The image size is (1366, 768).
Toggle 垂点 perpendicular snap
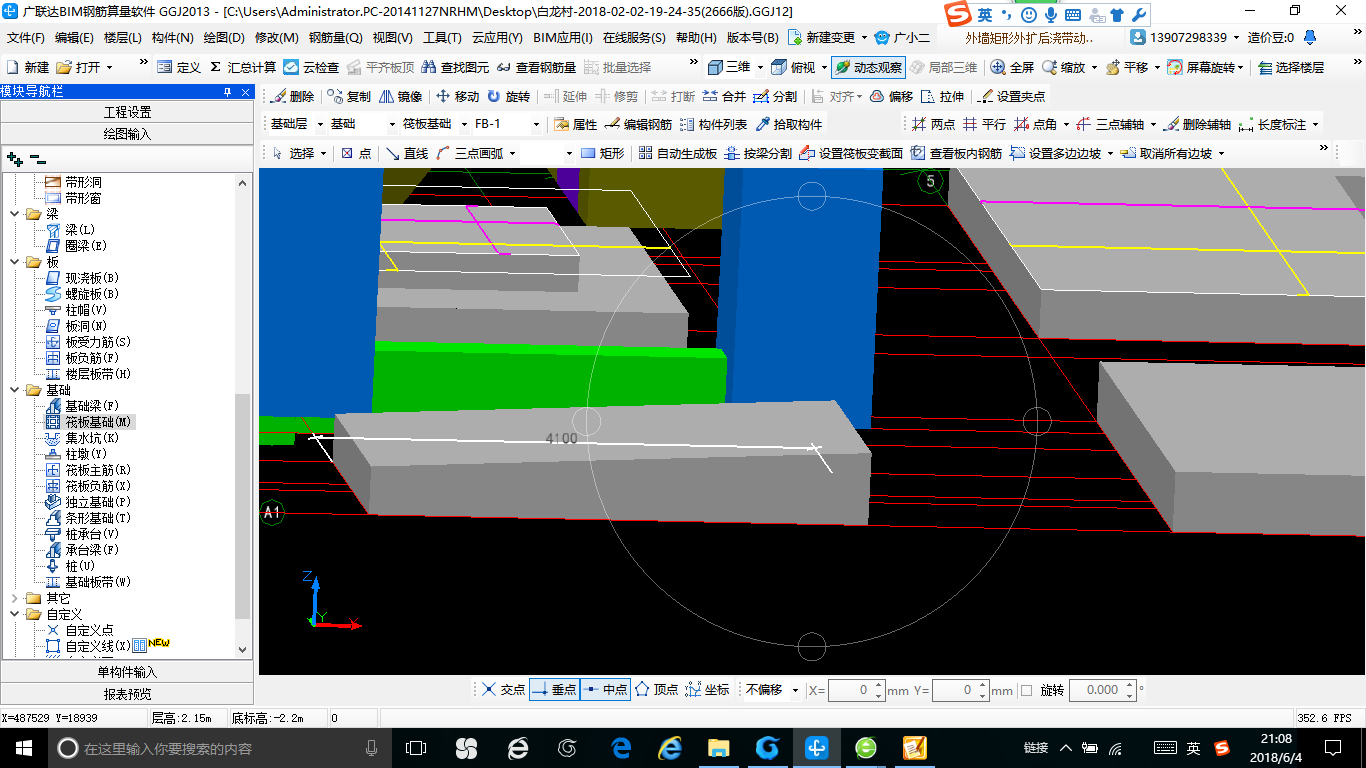(554, 690)
